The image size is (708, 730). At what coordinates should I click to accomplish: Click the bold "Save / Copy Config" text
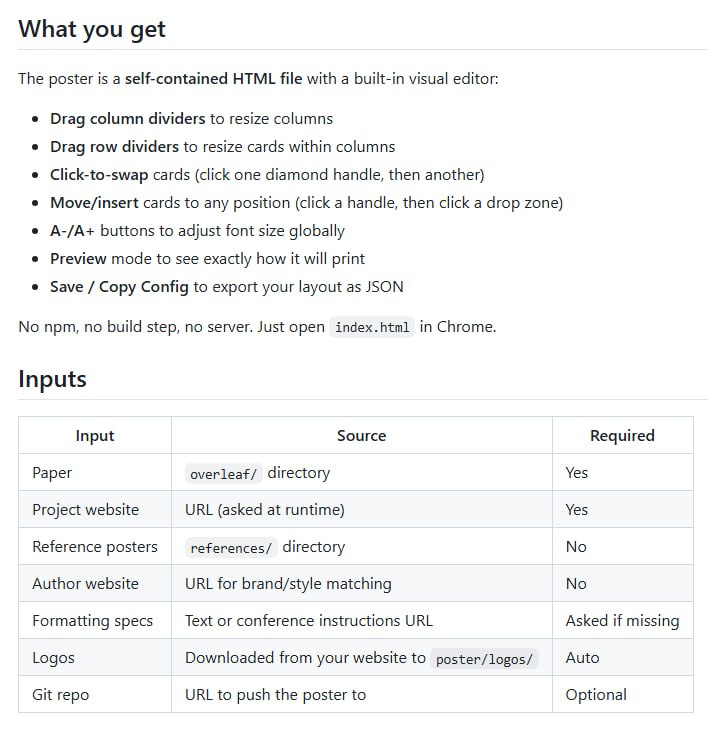120,287
